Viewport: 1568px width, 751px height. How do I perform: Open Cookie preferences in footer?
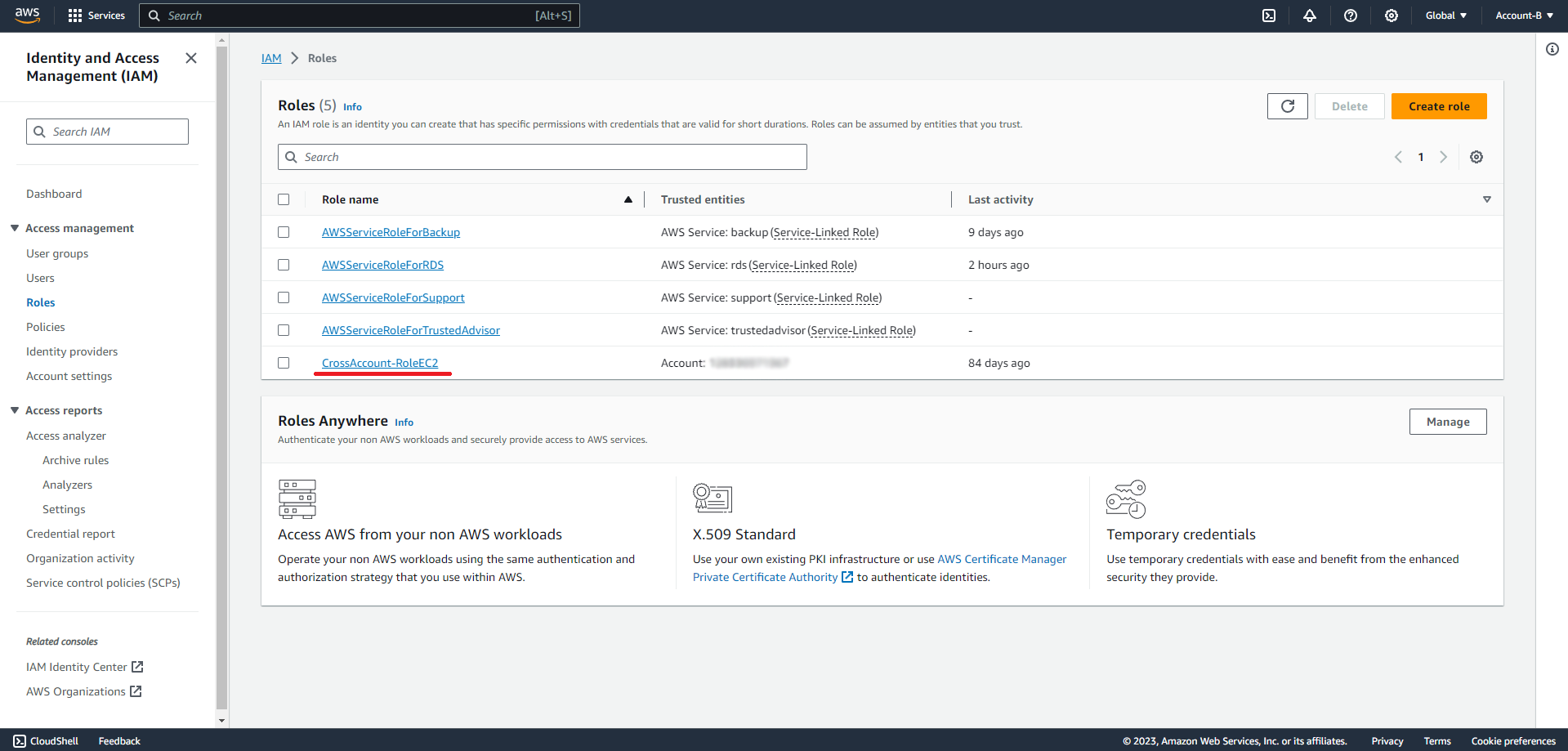[x=1513, y=741]
